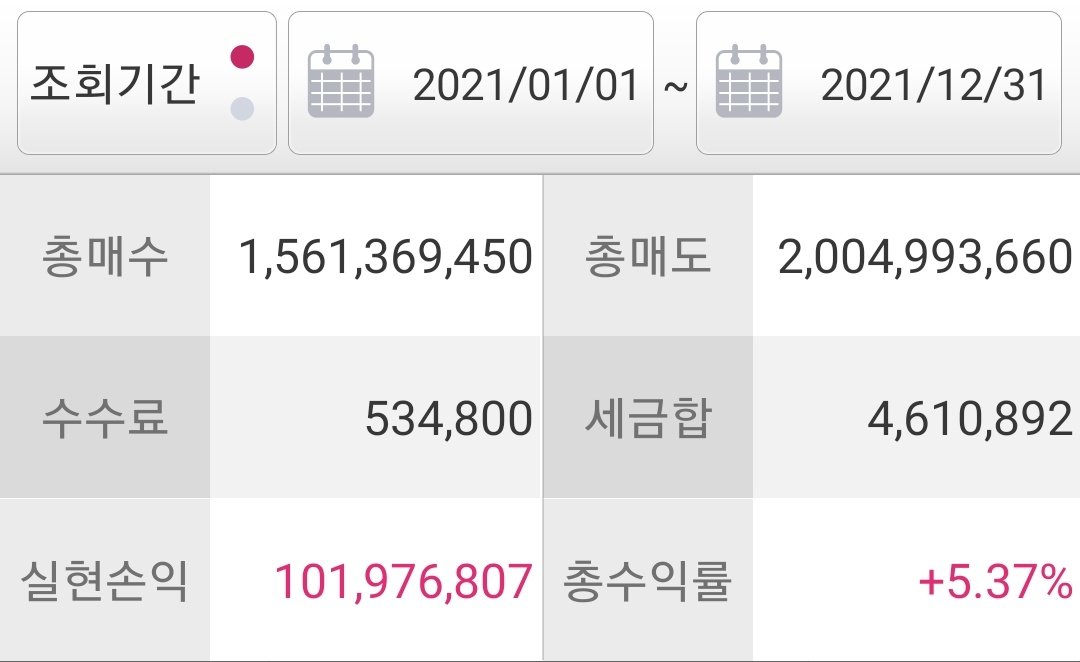The image size is (1080, 662).
Task: Toggle the 조회기간 period selector button
Action: pyautogui.click(x=147, y=83)
